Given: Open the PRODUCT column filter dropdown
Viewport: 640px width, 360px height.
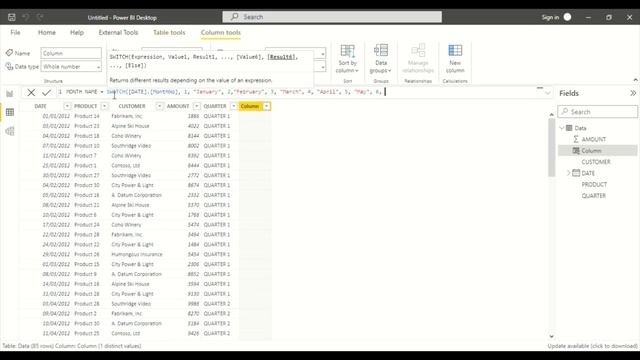Looking at the screenshot, I should tap(104, 106).
